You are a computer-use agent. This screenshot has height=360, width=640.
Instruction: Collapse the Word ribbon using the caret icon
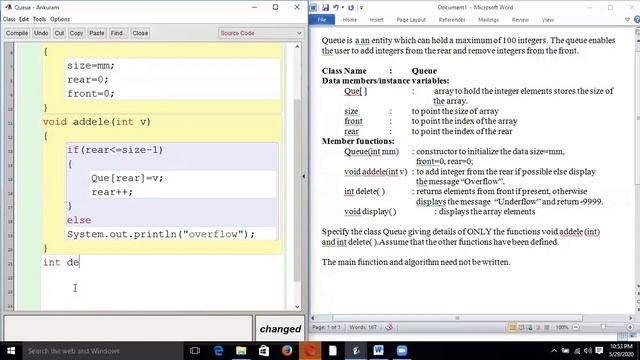click(627, 20)
